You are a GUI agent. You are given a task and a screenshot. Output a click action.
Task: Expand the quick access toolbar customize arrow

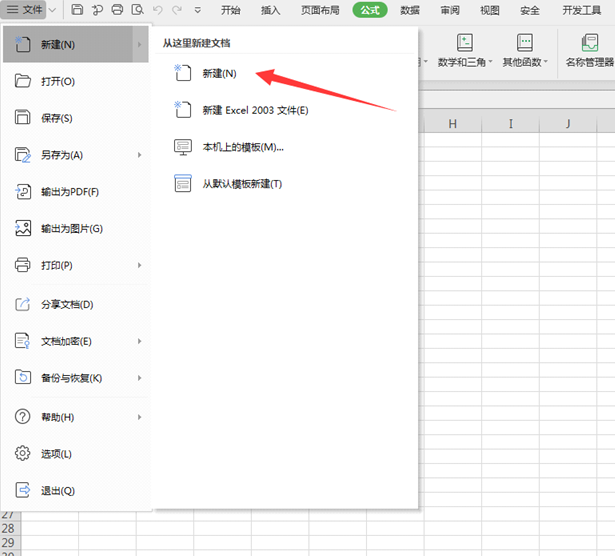198,10
